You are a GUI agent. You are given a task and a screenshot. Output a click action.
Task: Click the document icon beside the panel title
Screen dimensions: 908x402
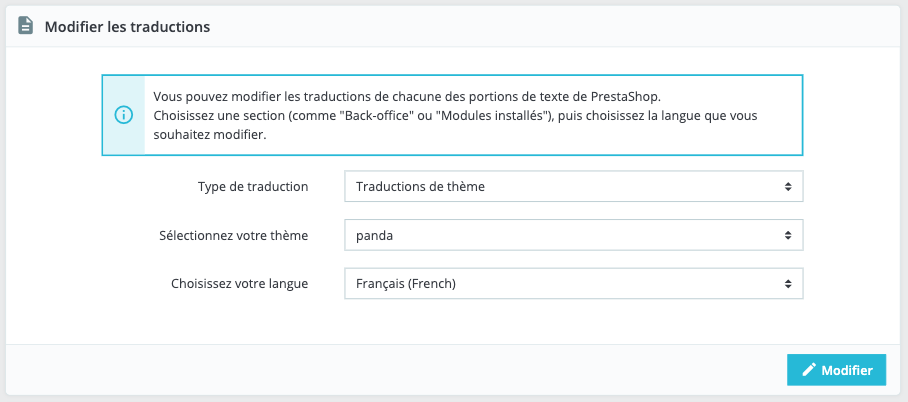coord(26,27)
